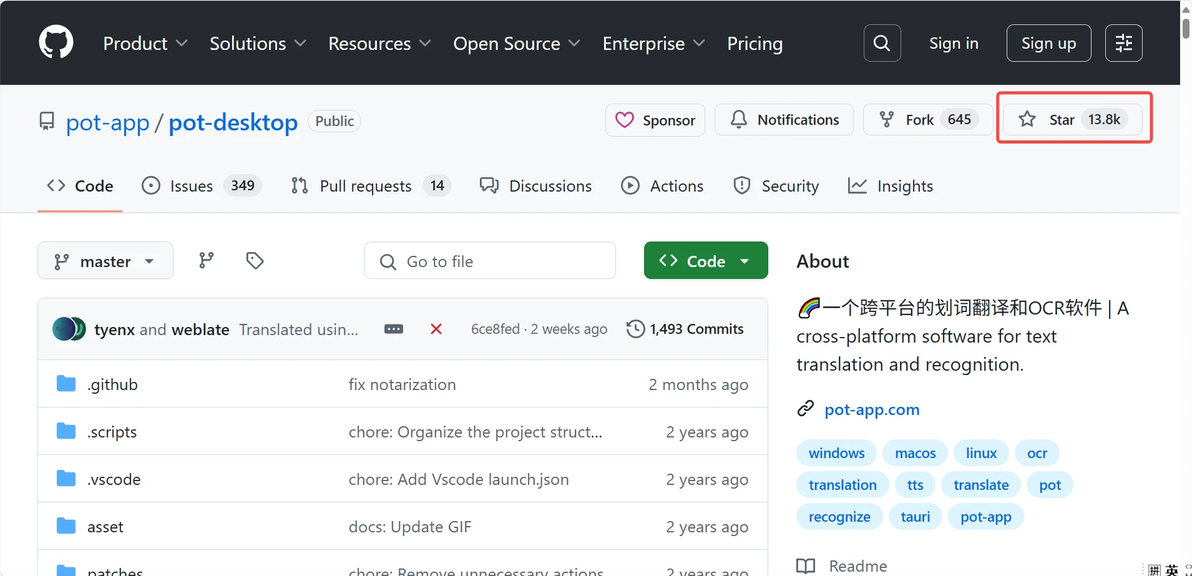Viewport: 1192px width, 576px height.
Task: Switch to the Issues tab
Action: point(191,186)
